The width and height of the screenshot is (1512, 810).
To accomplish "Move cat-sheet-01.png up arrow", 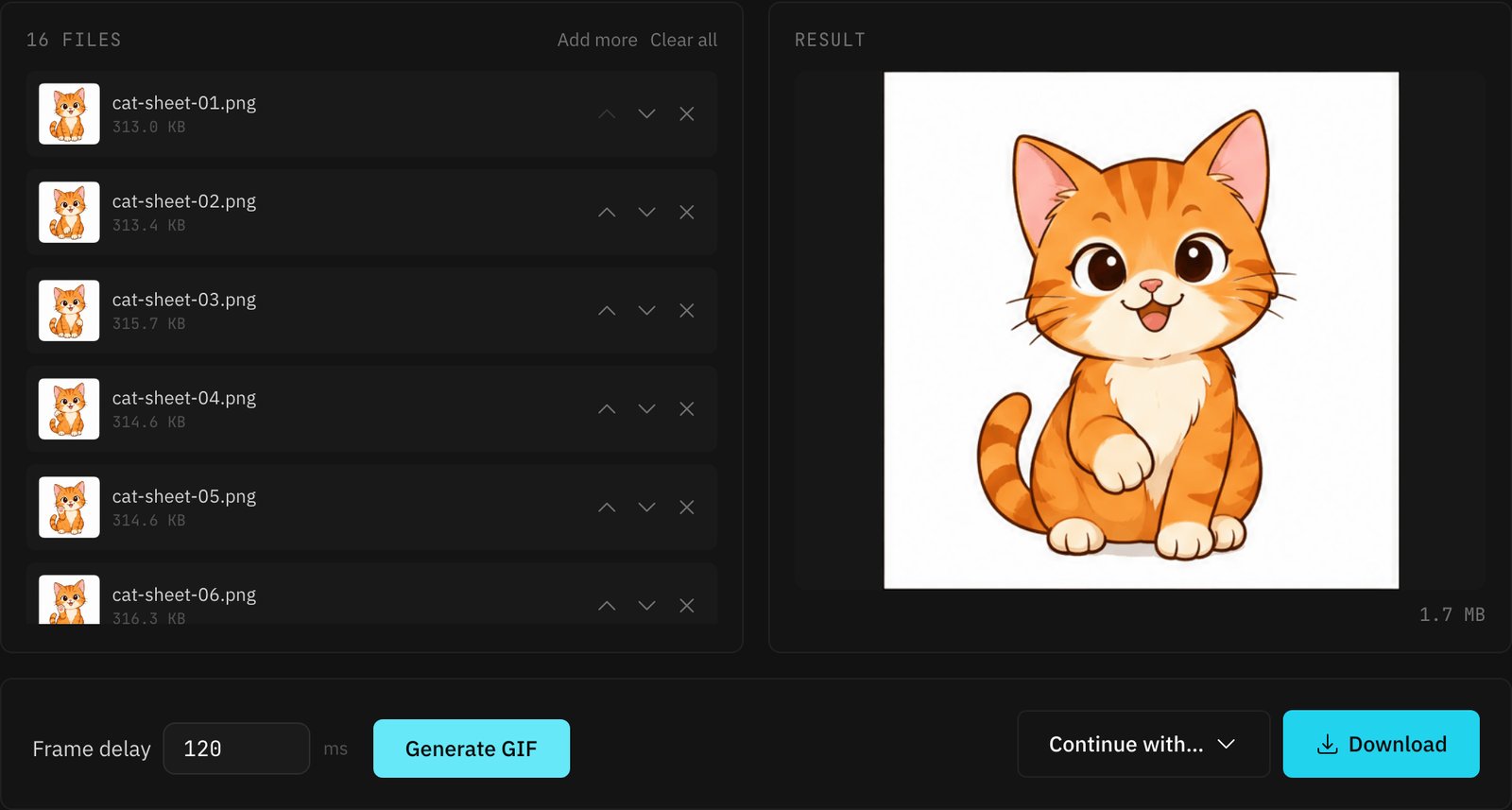I will [x=607, y=113].
